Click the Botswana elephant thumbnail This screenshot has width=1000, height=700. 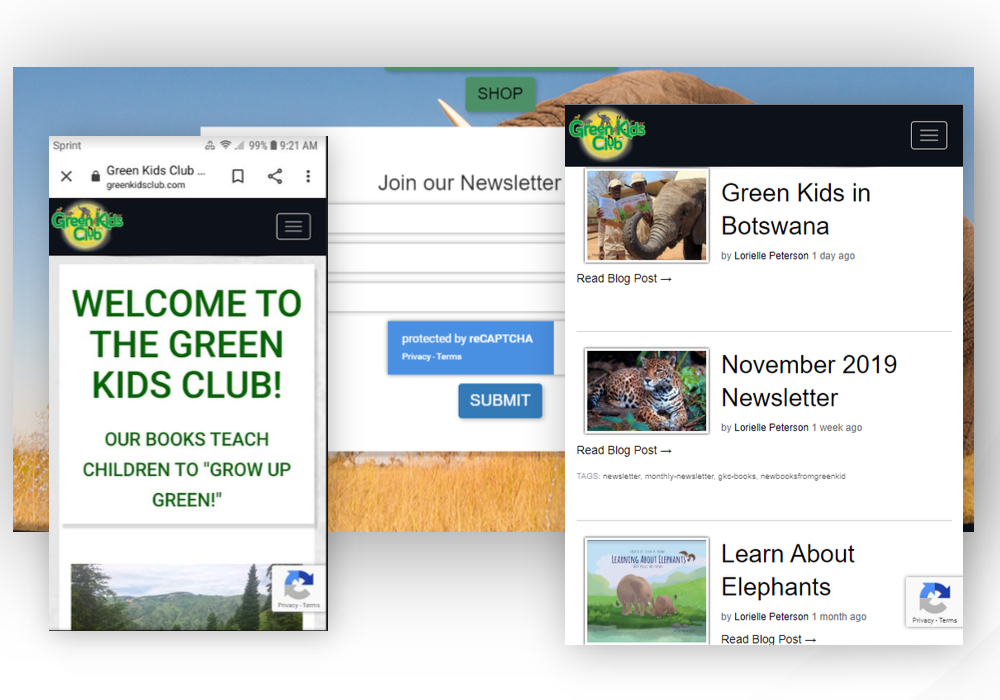[x=646, y=215]
